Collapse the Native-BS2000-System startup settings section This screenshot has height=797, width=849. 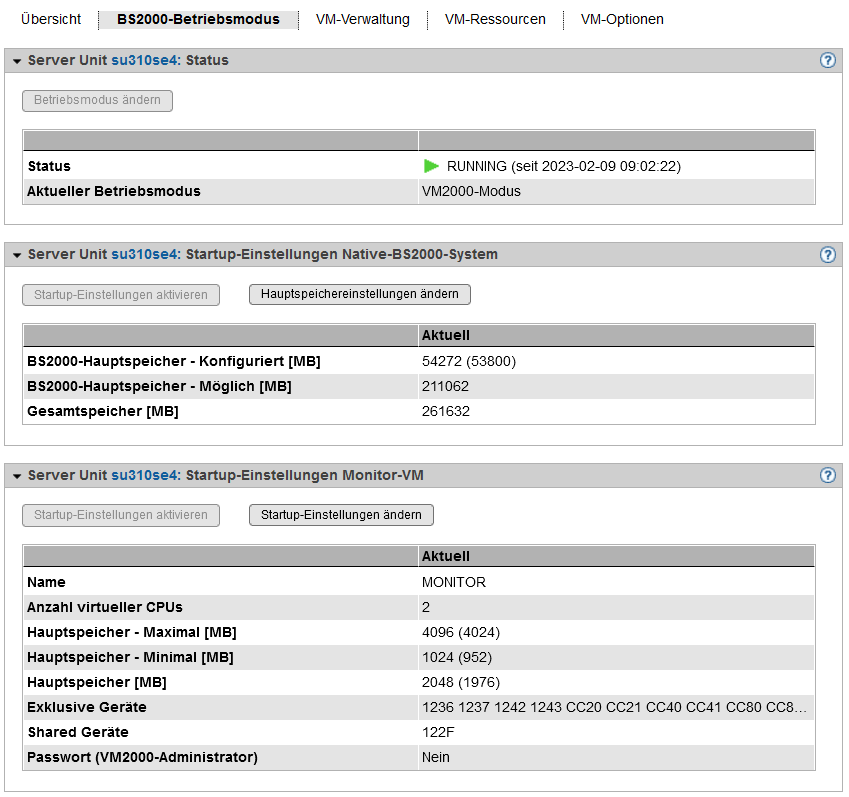click(x=17, y=255)
